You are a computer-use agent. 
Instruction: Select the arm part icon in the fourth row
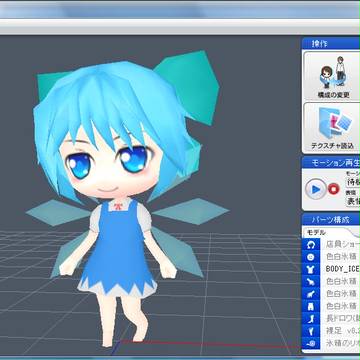tap(311, 282)
